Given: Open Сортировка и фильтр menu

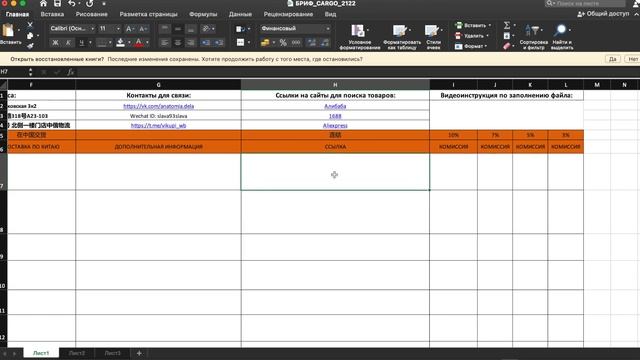Looking at the screenshot, I should 533,37.
